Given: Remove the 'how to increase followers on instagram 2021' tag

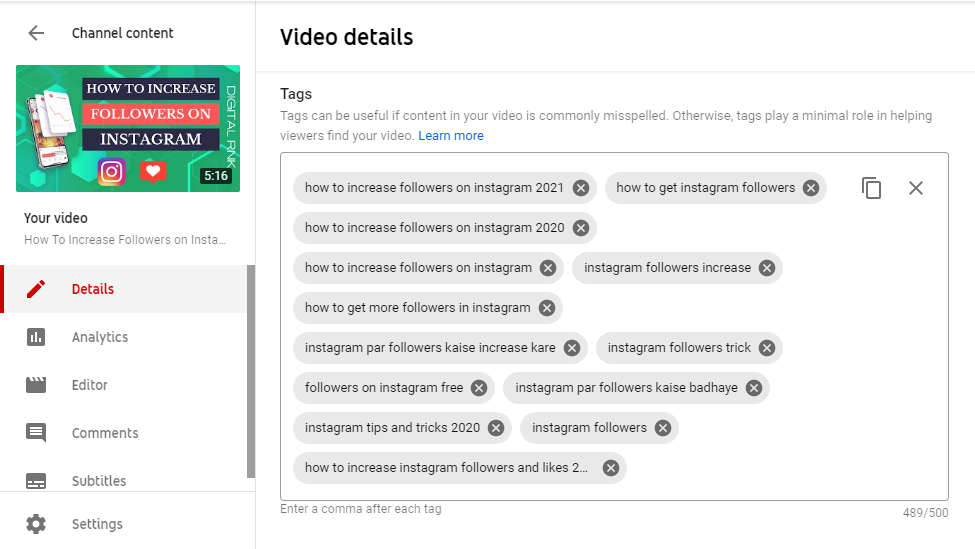Looking at the screenshot, I should pos(581,188).
